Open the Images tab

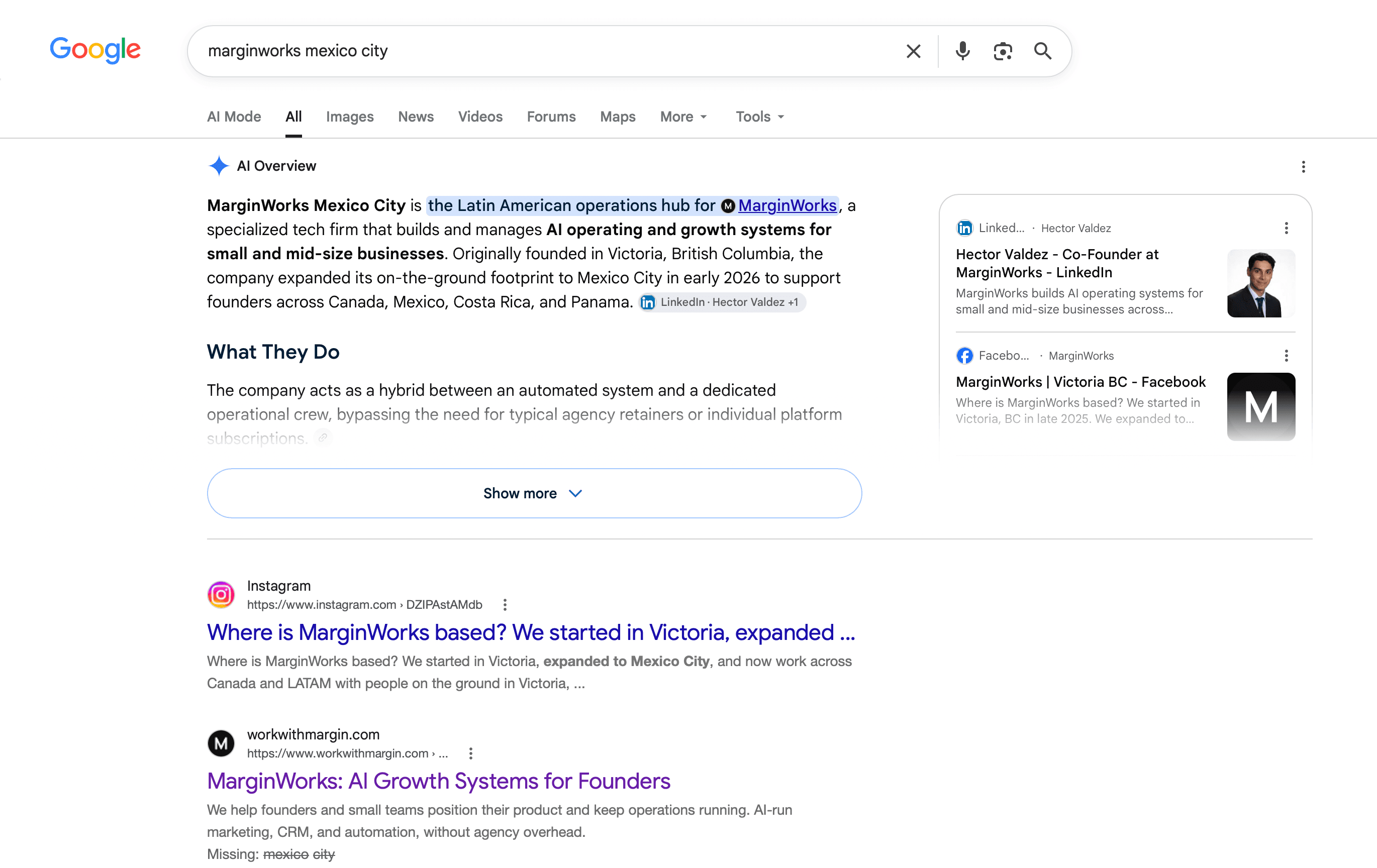[349, 117]
